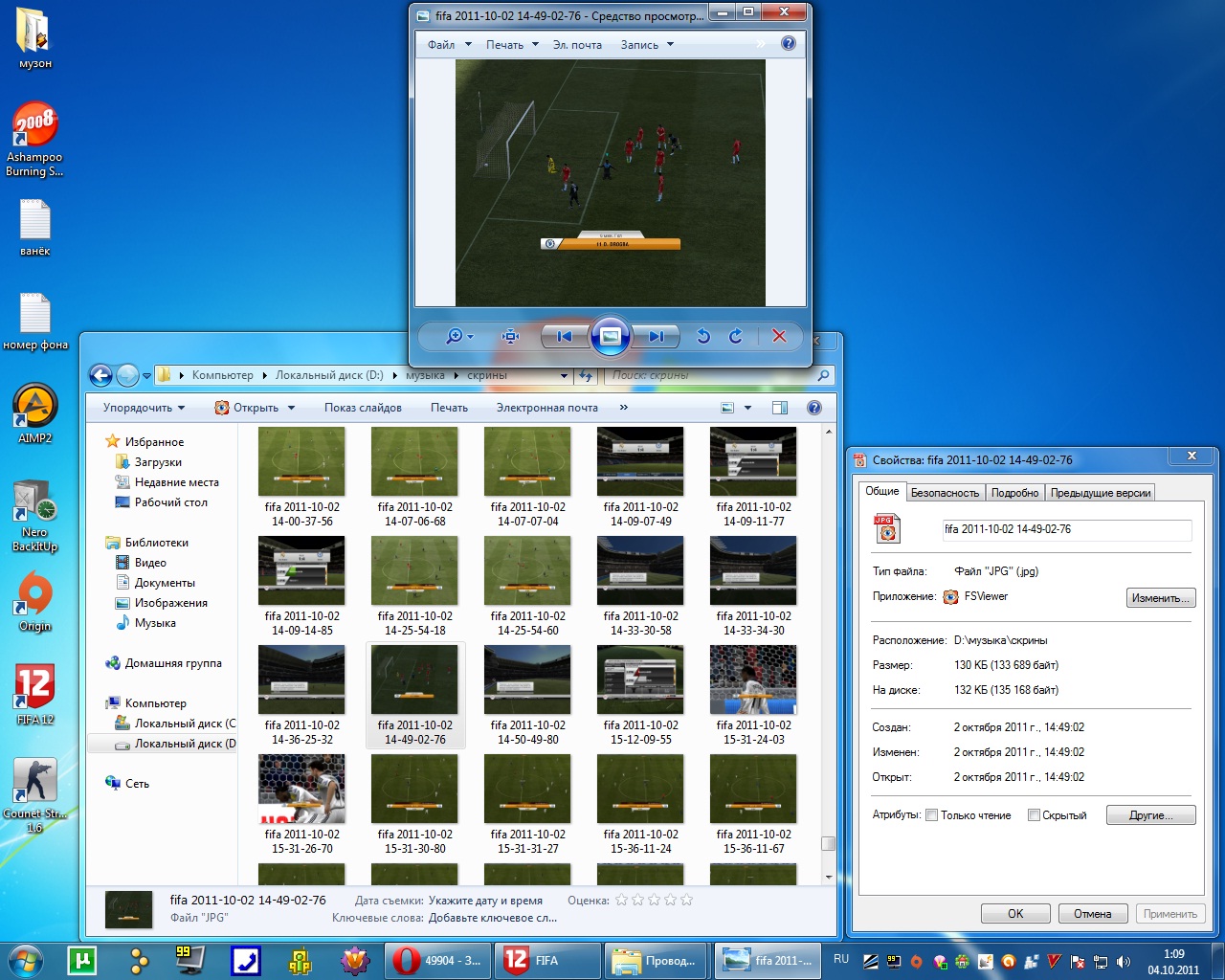Image resolution: width=1225 pixels, height=980 pixels.
Task: Click the uTorrent icon in taskbar
Action: point(82,960)
